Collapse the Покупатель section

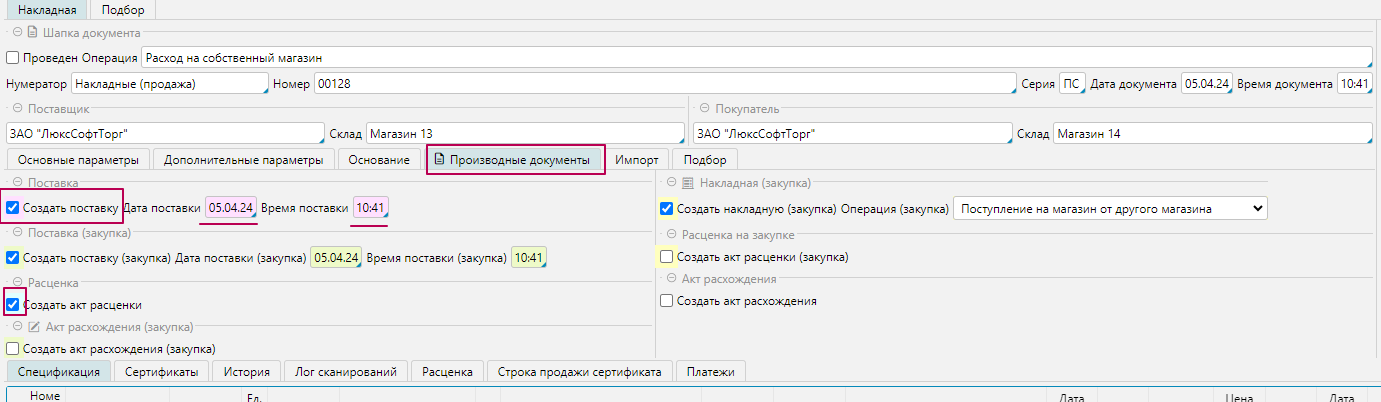pos(704,108)
